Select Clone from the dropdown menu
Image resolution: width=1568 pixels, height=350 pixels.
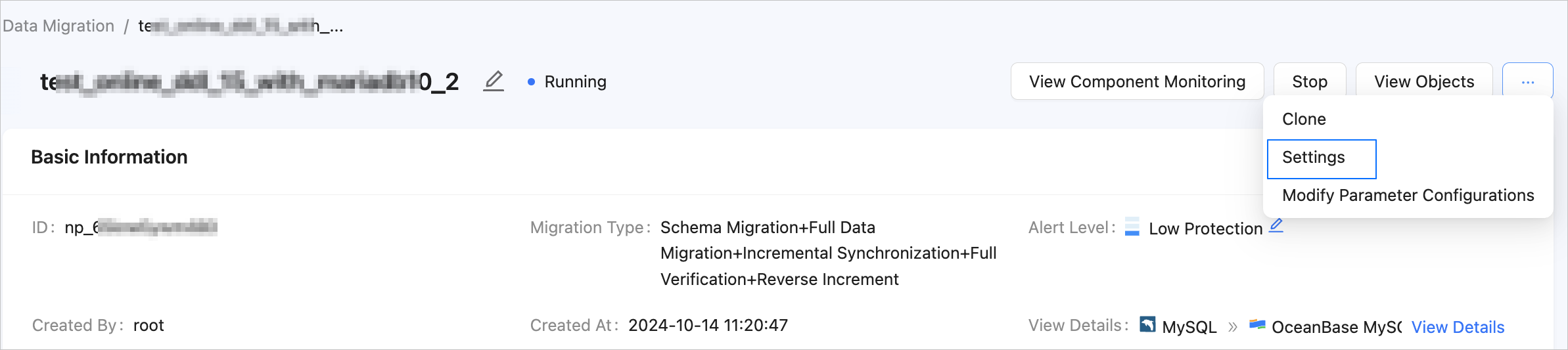(x=1304, y=119)
